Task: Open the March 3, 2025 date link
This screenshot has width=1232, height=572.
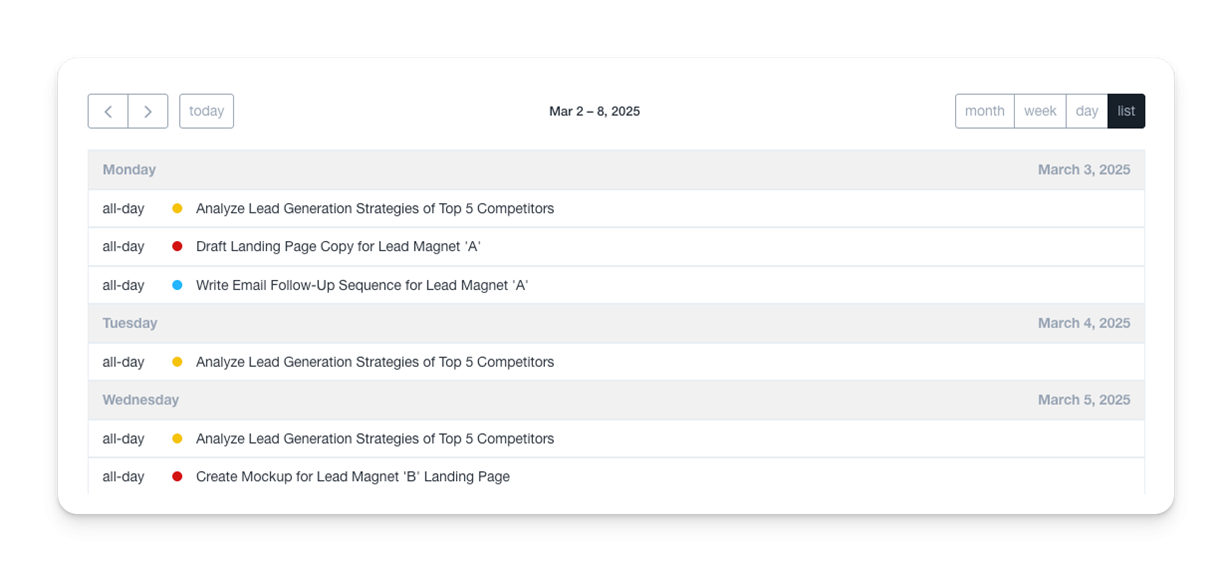Action: 1084,170
